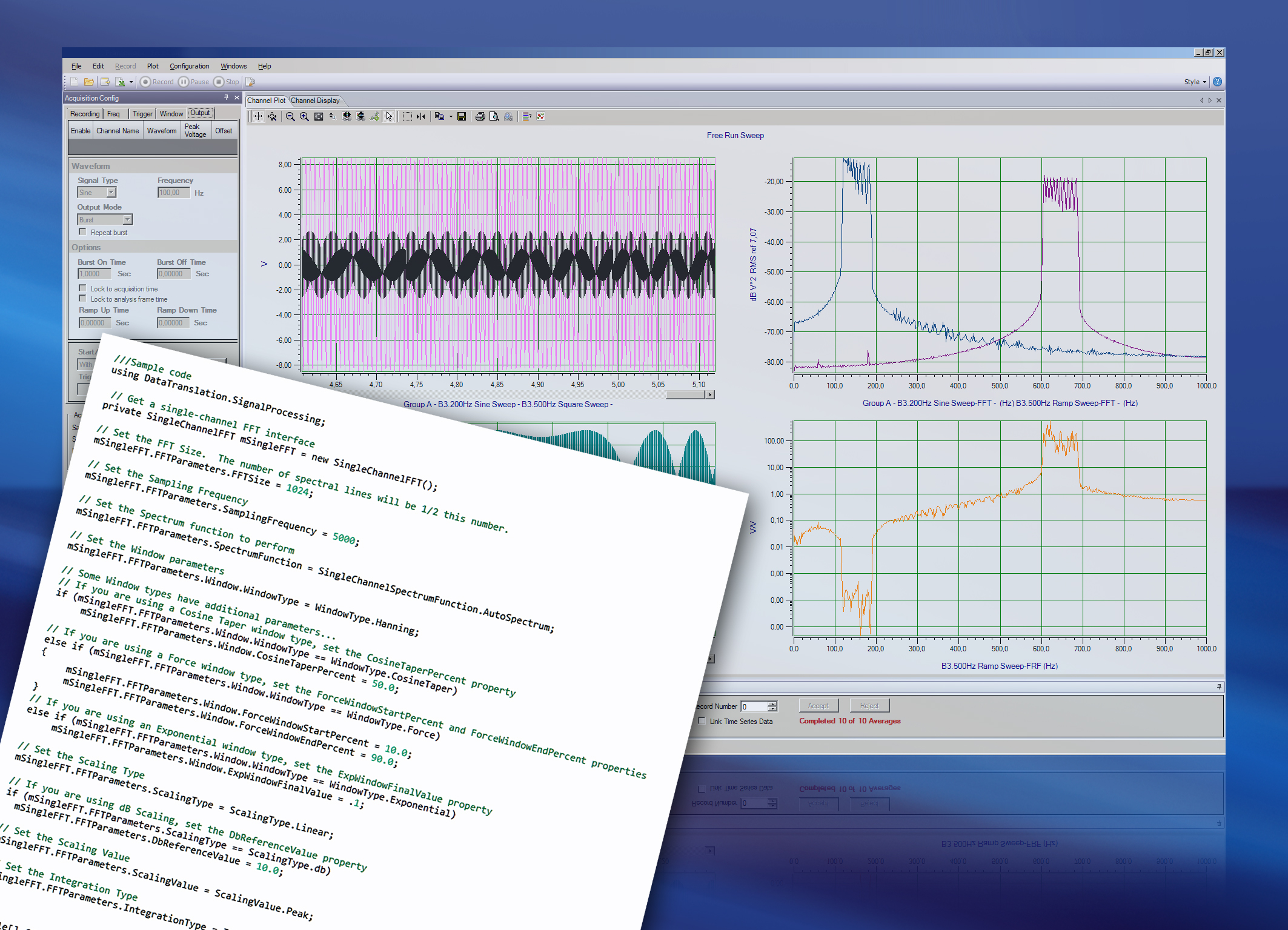
Task: Click the save plot floppy icon
Action: [x=462, y=116]
